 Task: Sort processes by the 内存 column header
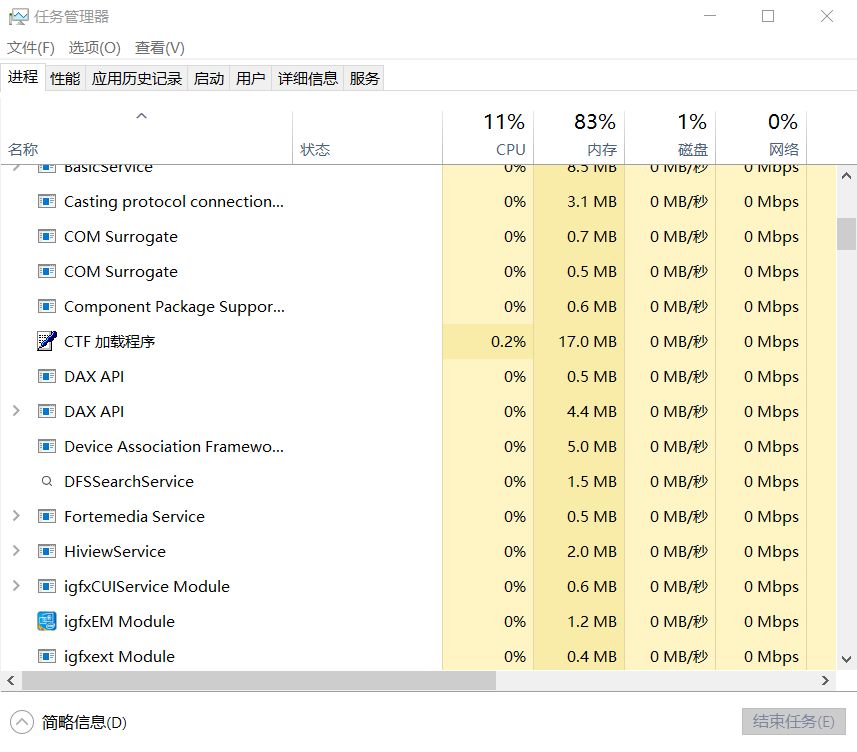[x=579, y=137]
